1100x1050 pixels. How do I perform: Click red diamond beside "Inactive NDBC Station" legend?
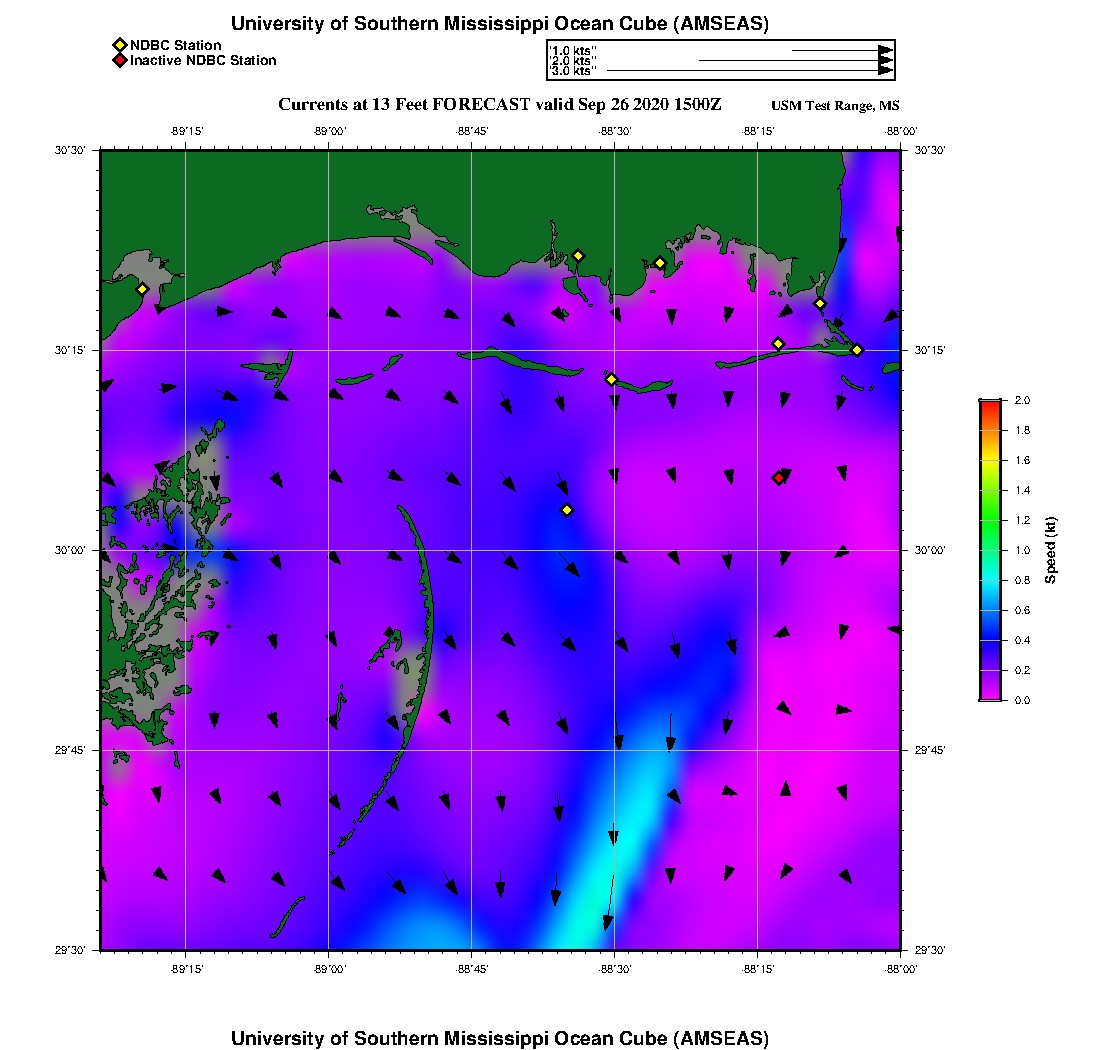click(x=119, y=61)
